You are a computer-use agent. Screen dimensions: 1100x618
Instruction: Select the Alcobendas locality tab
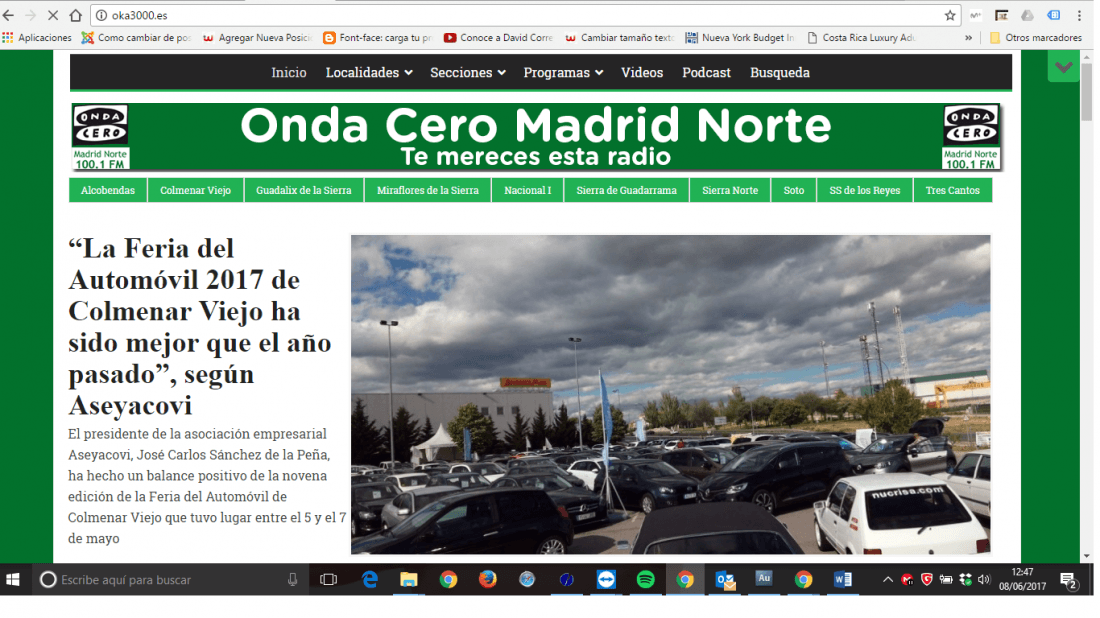107,190
